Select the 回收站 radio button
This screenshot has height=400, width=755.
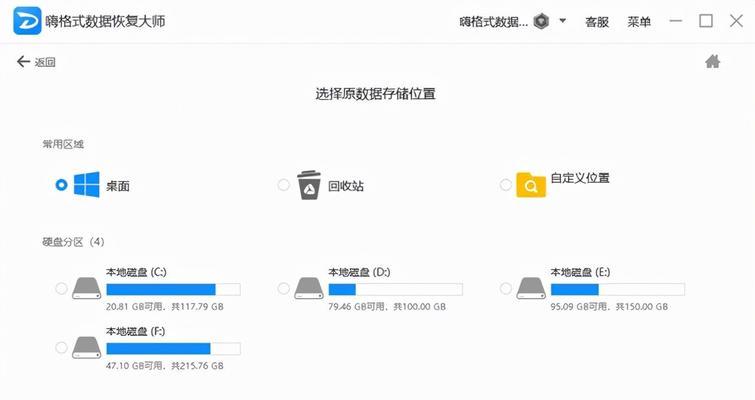[284, 185]
